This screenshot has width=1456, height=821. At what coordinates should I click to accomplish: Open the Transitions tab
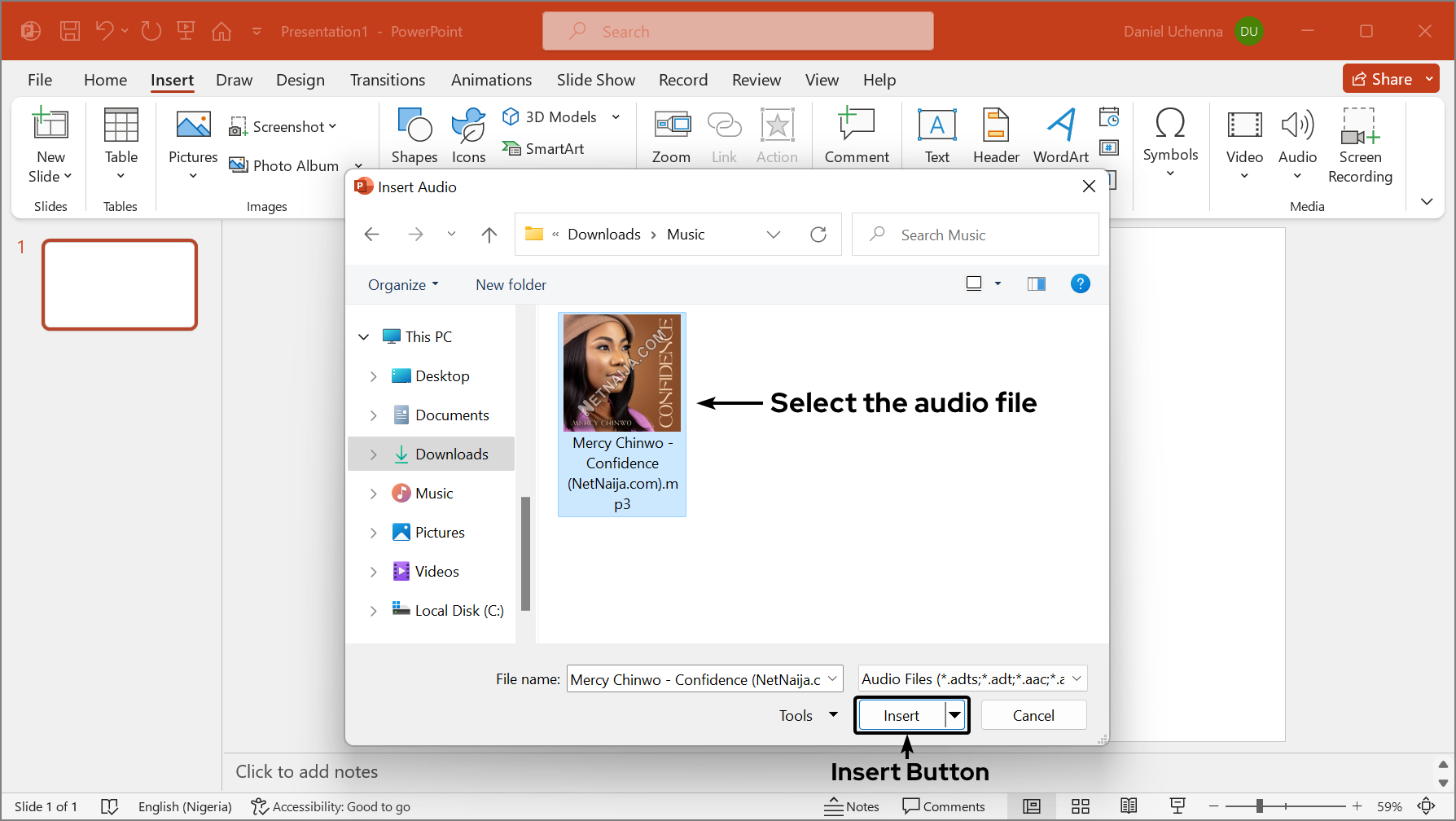tap(388, 80)
